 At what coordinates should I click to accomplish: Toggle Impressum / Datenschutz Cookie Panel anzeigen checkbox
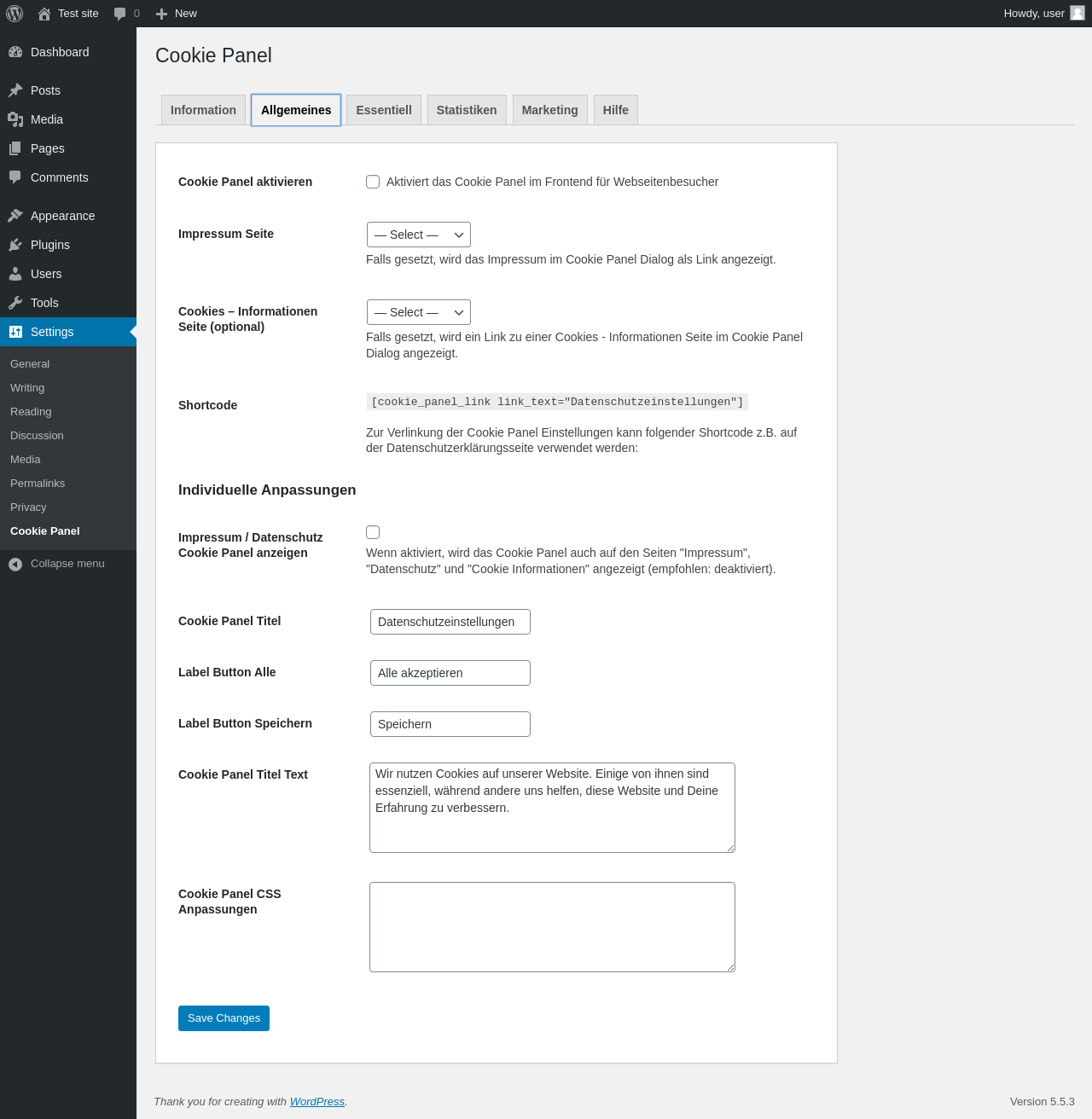click(x=373, y=532)
